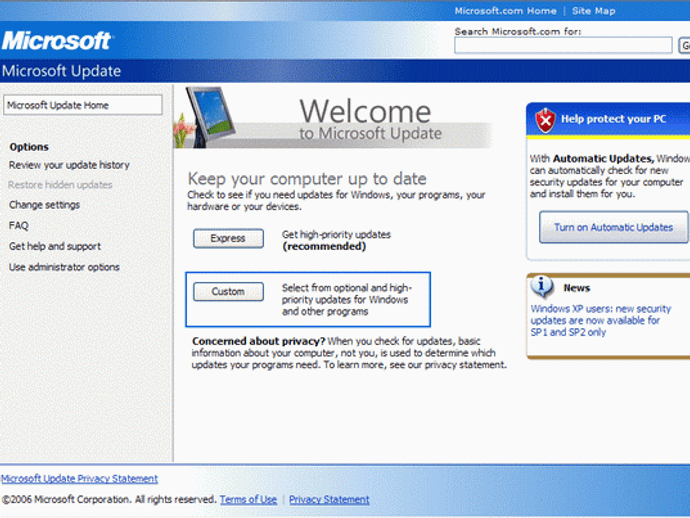Click the Welcome to Microsoft Update heading
This screenshot has width=690, height=518.
(x=370, y=119)
